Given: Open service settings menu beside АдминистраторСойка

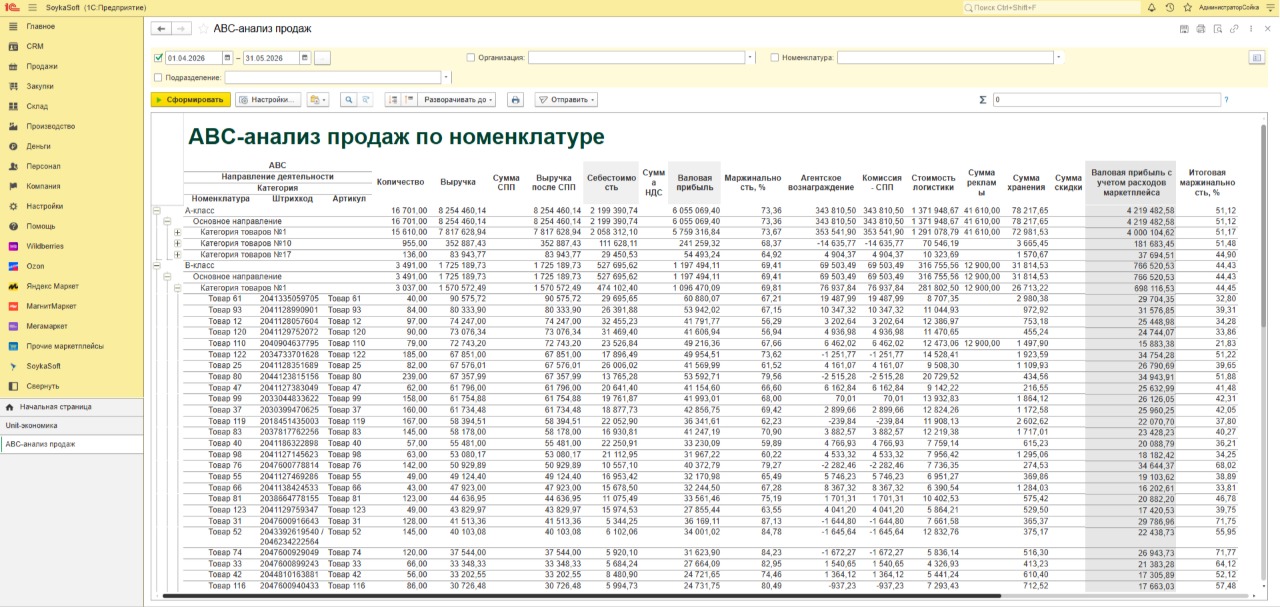Looking at the screenshot, I should point(1268,7).
